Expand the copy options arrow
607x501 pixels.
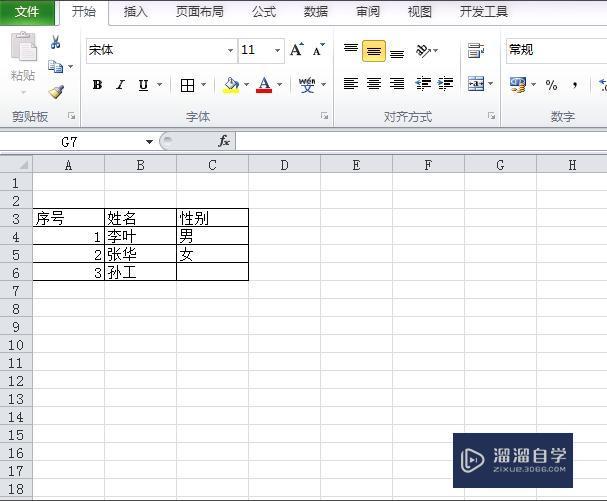[70, 67]
